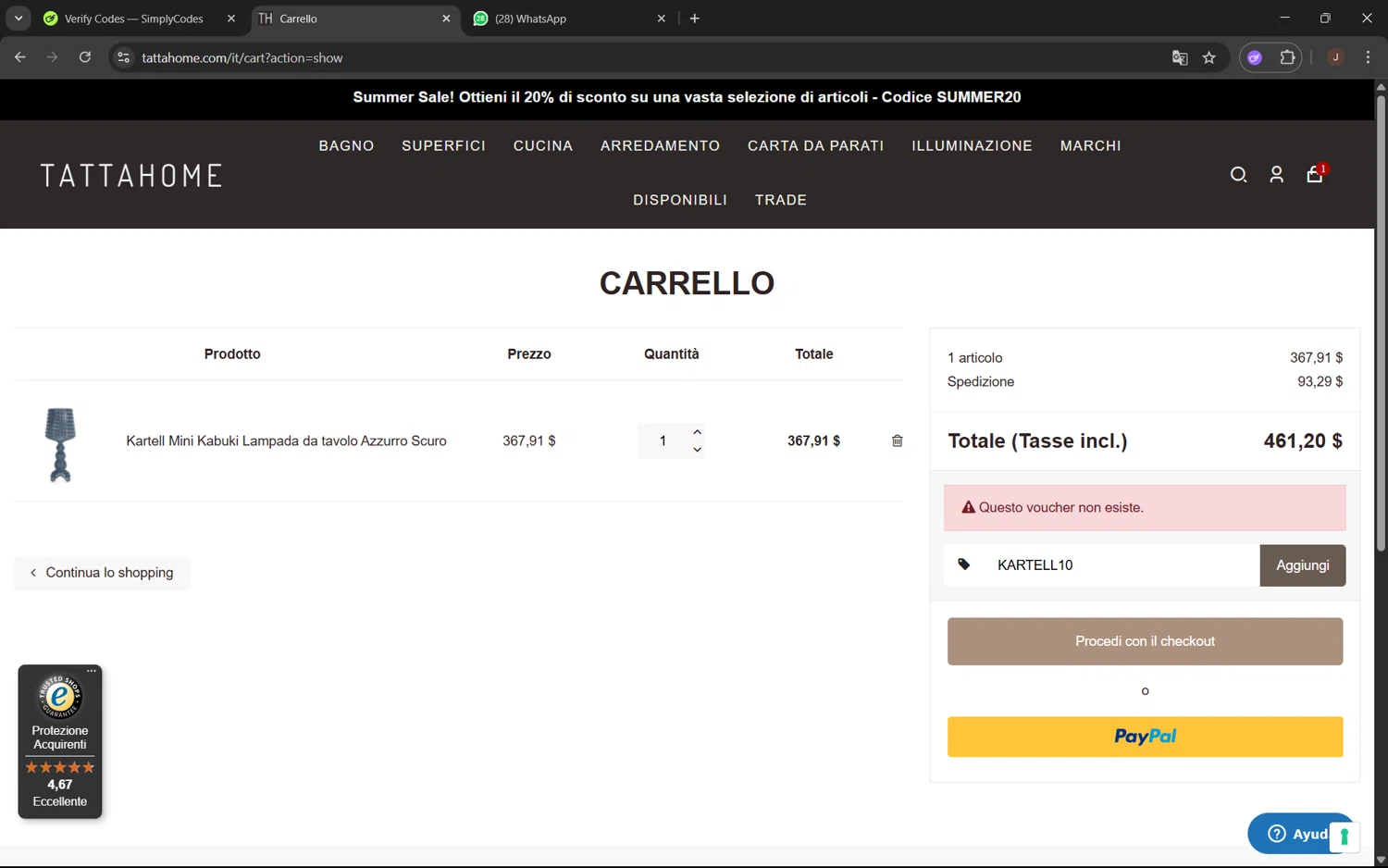Click the 461,20 $ total amount
This screenshot has width=1388, height=868.
click(x=1303, y=441)
